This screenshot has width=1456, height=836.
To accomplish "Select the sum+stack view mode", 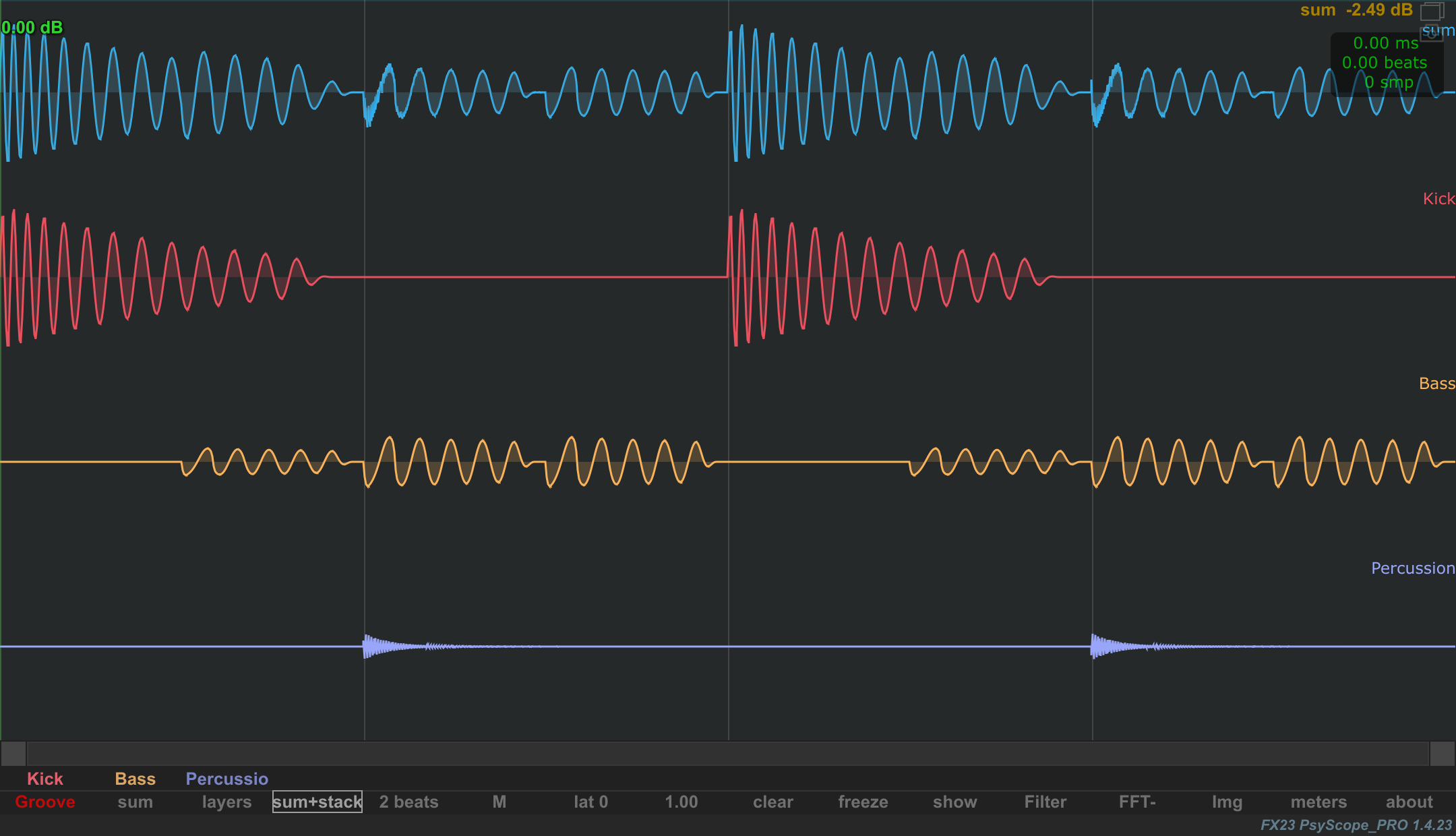I will (317, 802).
